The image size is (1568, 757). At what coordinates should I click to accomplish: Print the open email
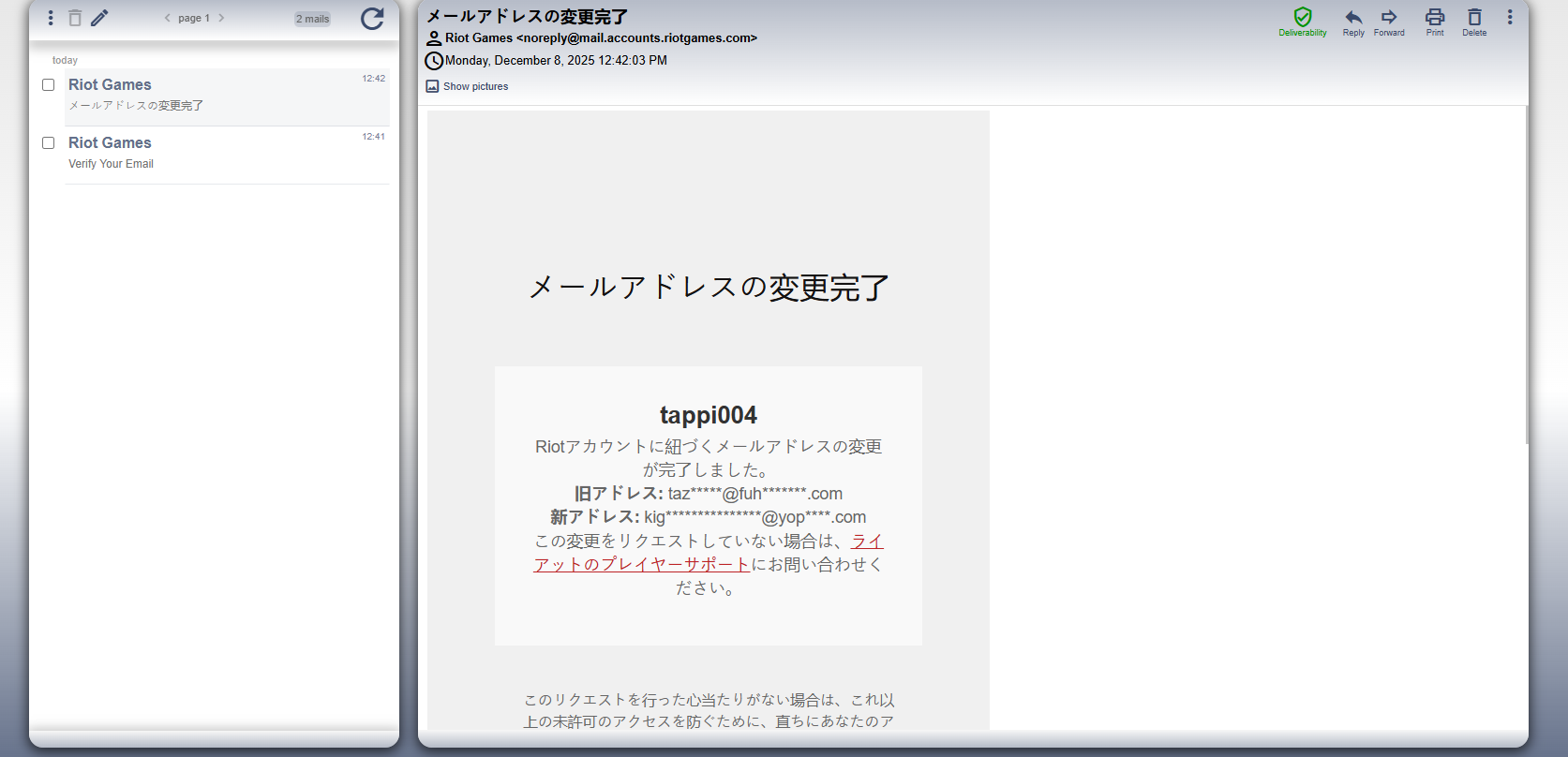pos(1435,22)
